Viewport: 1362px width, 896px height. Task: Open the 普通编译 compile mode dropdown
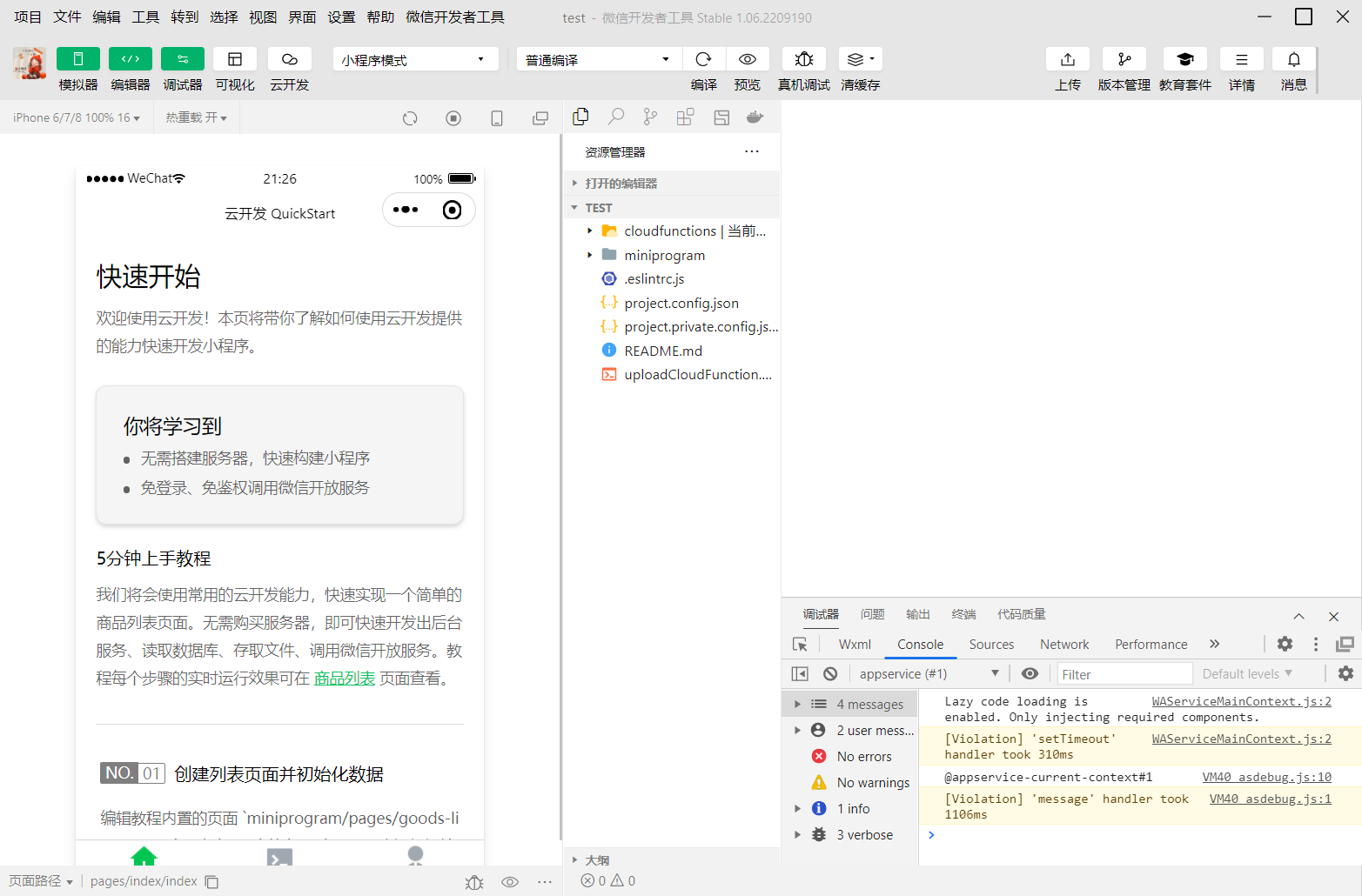point(600,59)
